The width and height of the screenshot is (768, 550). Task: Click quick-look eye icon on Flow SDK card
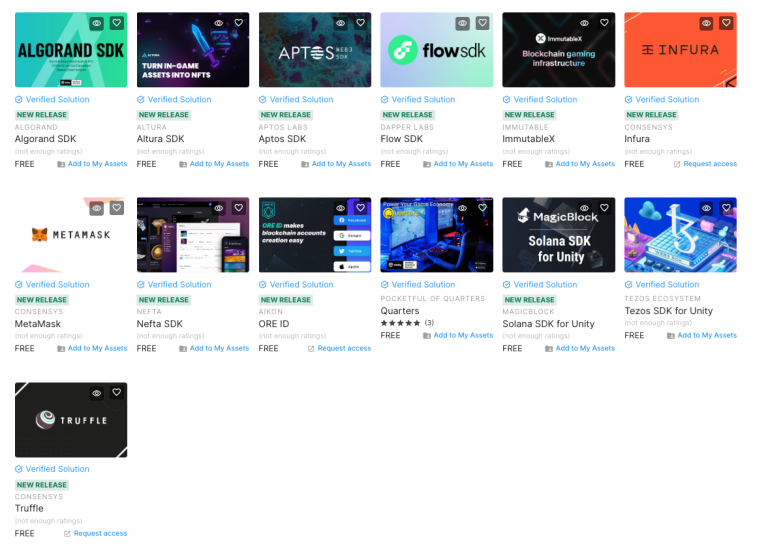(x=463, y=23)
